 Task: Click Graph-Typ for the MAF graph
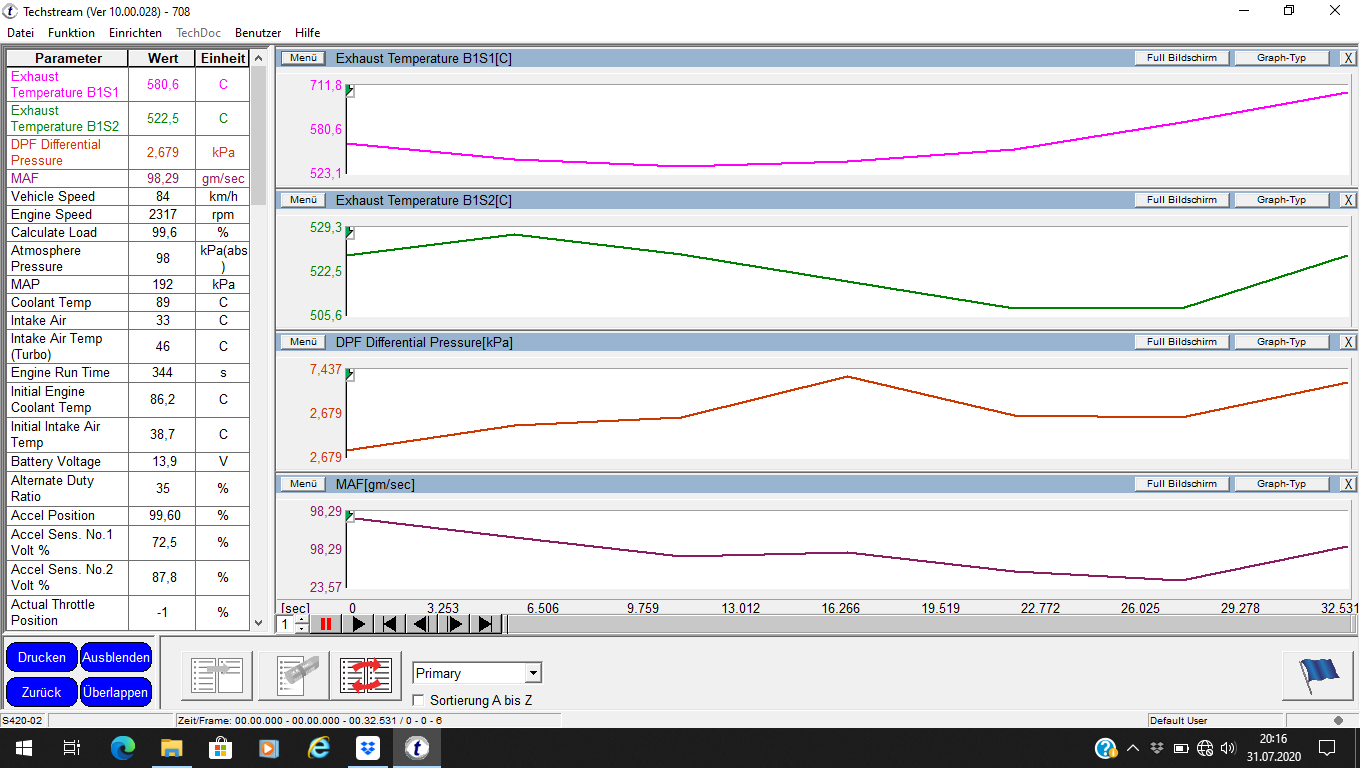pyautogui.click(x=1282, y=484)
